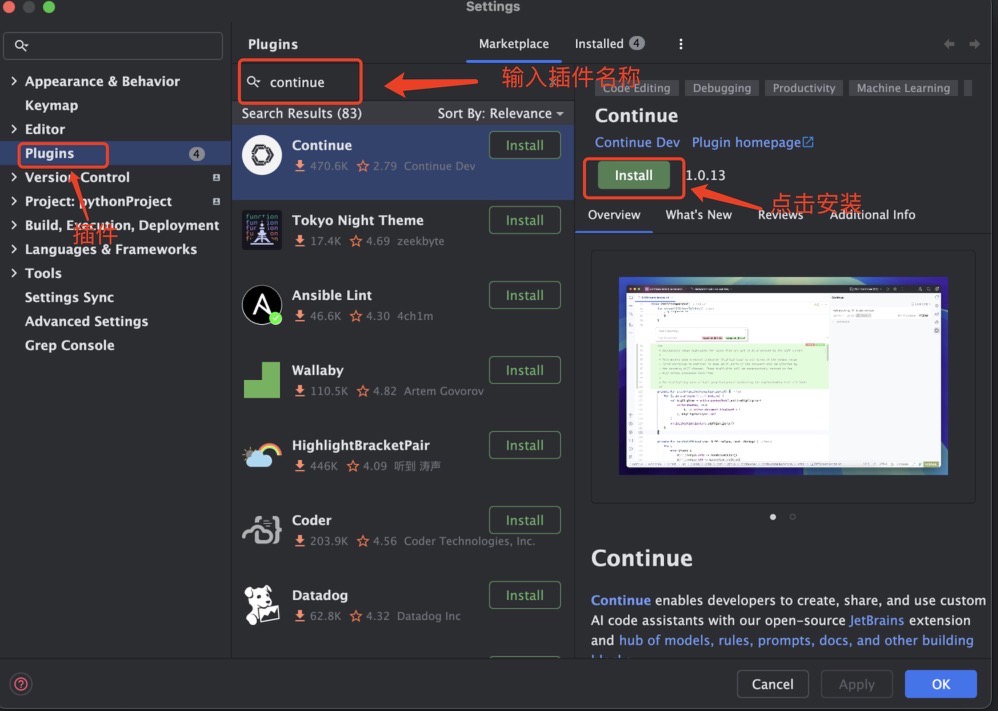Click the Continue plugin logo icon

(x=262, y=155)
